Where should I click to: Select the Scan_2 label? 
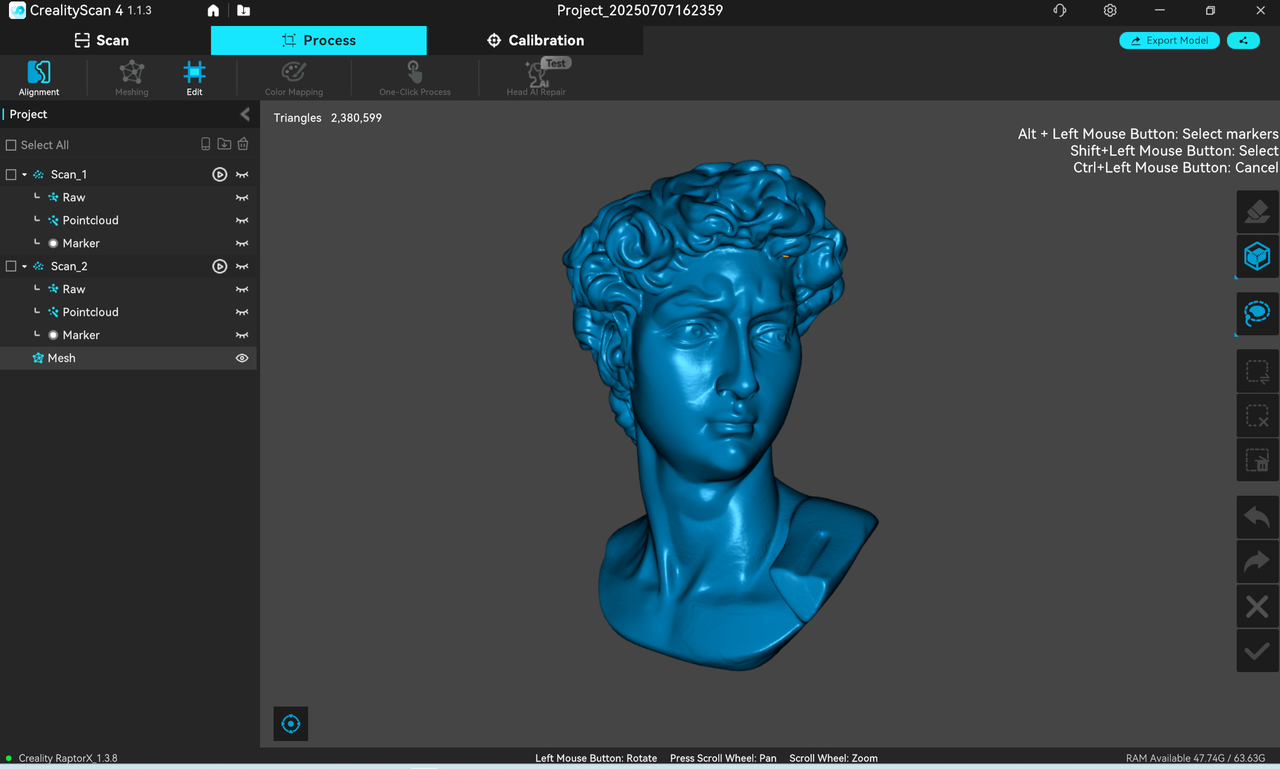pyautogui.click(x=69, y=266)
